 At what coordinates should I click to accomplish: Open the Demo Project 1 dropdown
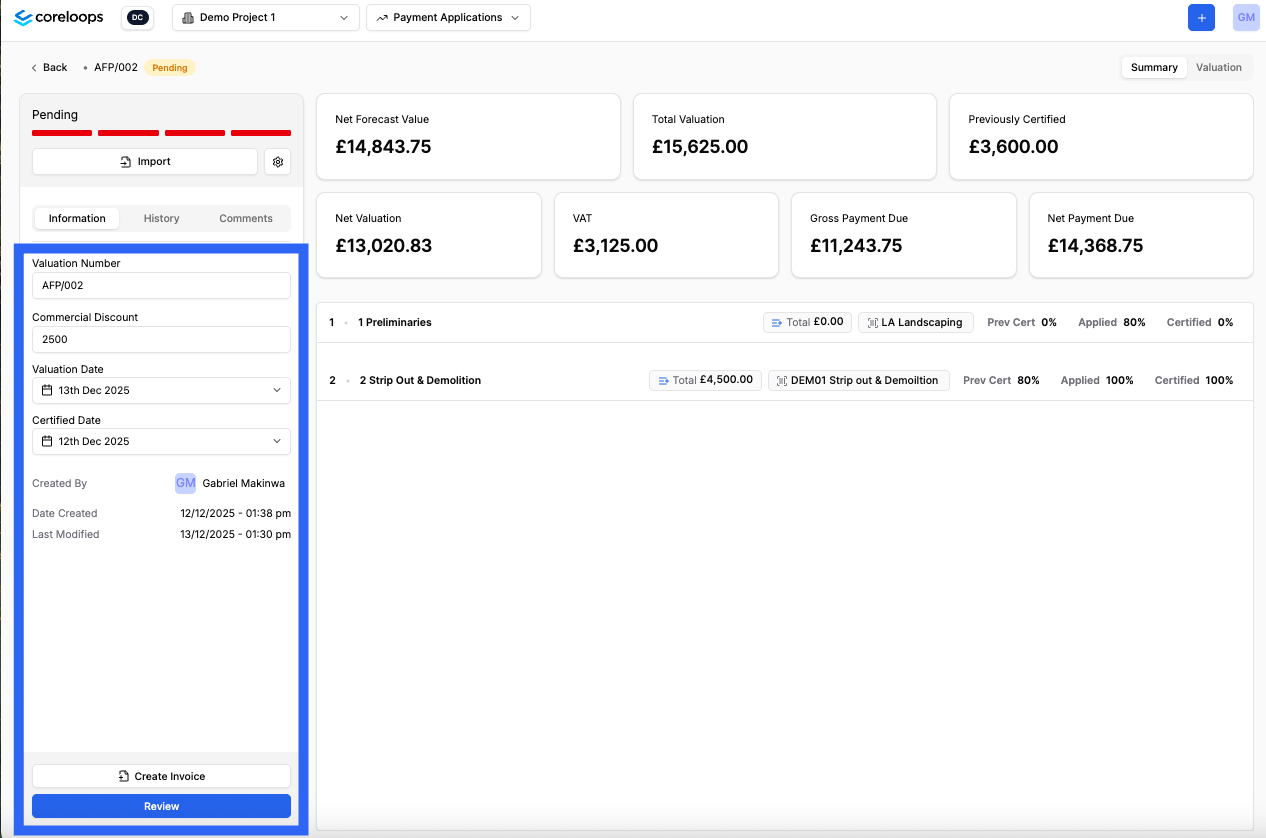(x=266, y=18)
